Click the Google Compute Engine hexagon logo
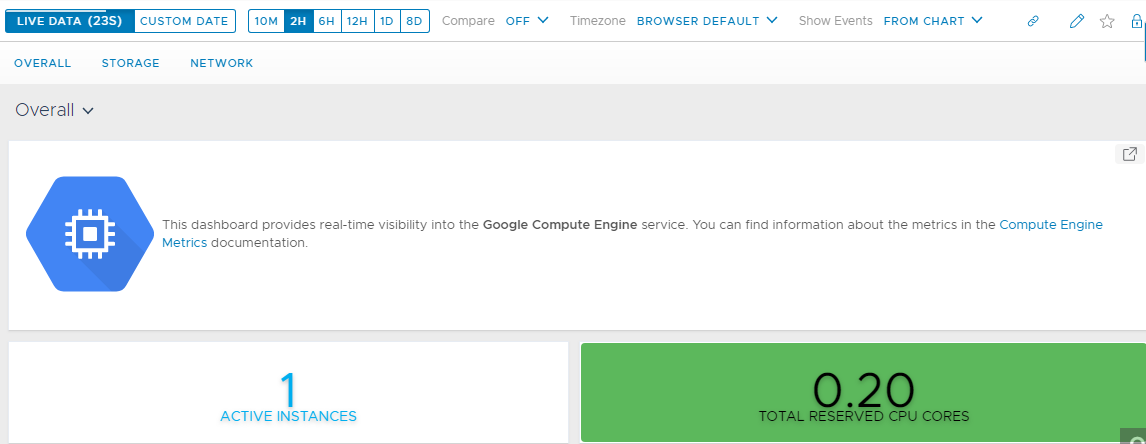This screenshot has width=1146, height=444. click(89, 234)
